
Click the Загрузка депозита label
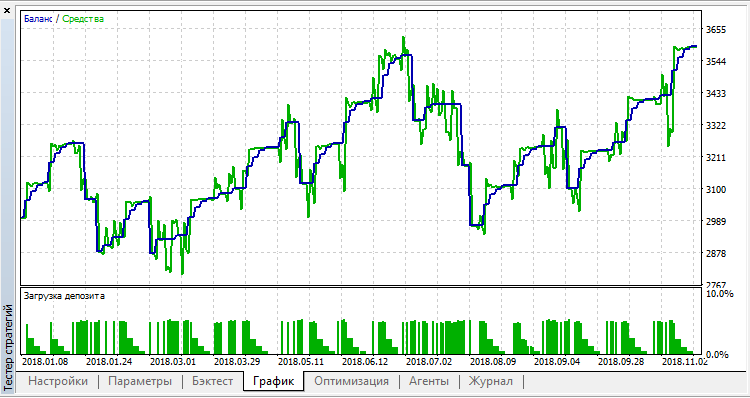(64, 296)
